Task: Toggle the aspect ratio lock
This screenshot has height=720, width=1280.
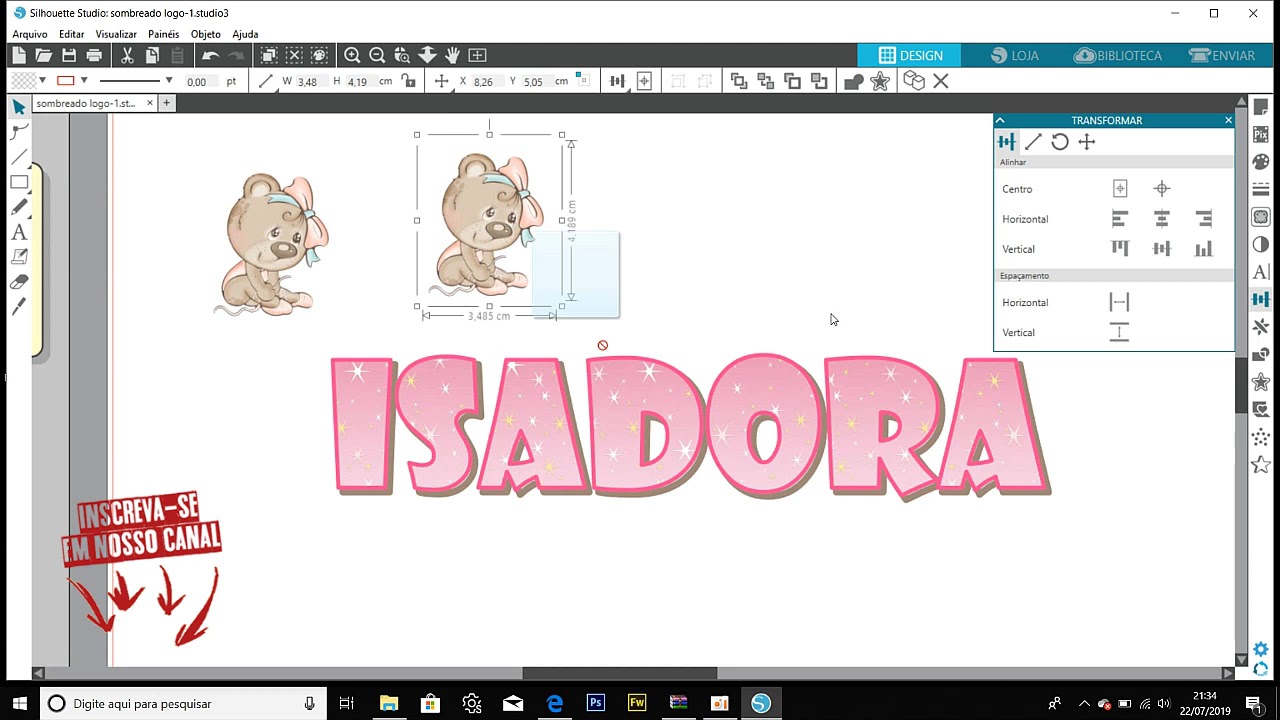Action: [407, 81]
